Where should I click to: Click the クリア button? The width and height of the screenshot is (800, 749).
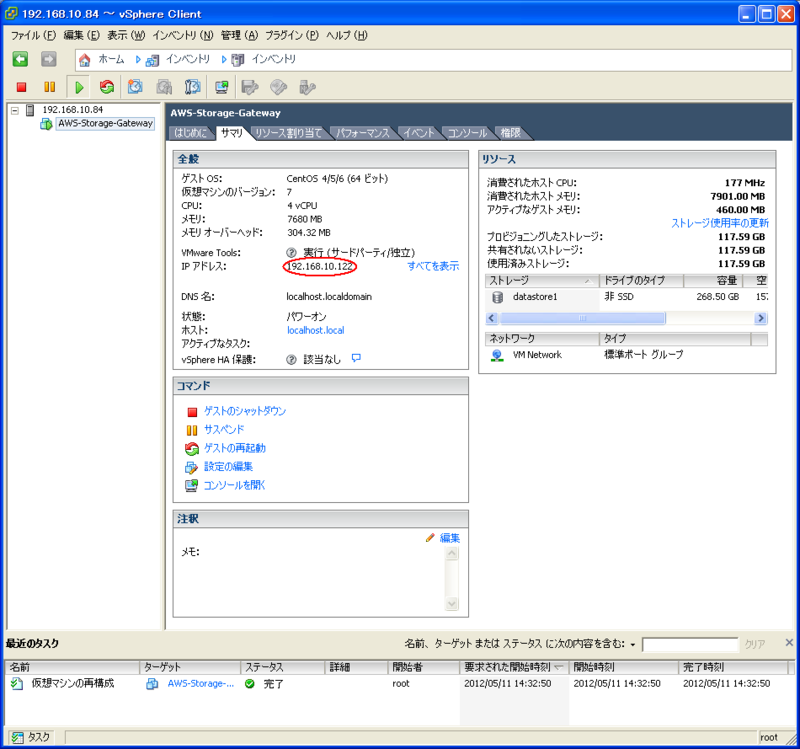coord(755,644)
